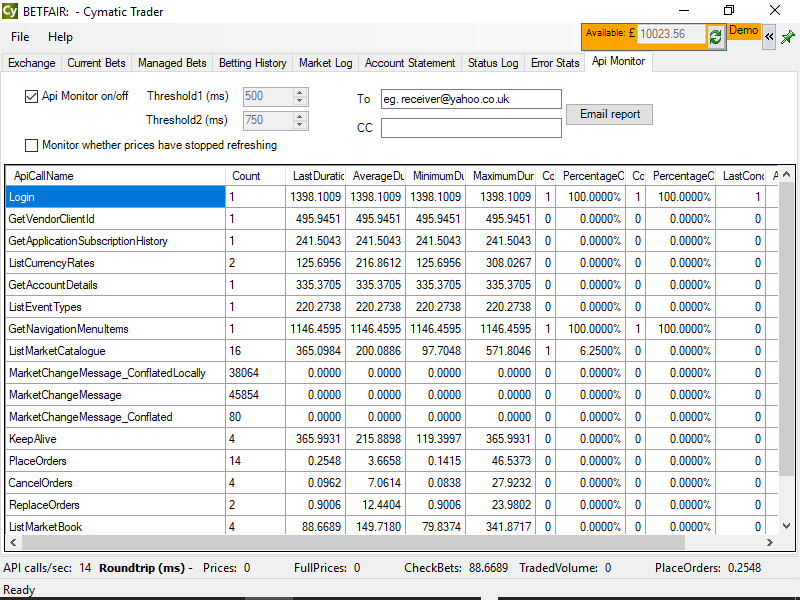View the Account Statement tab
This screenshot has height=600, width=800.
pos(410,63)
